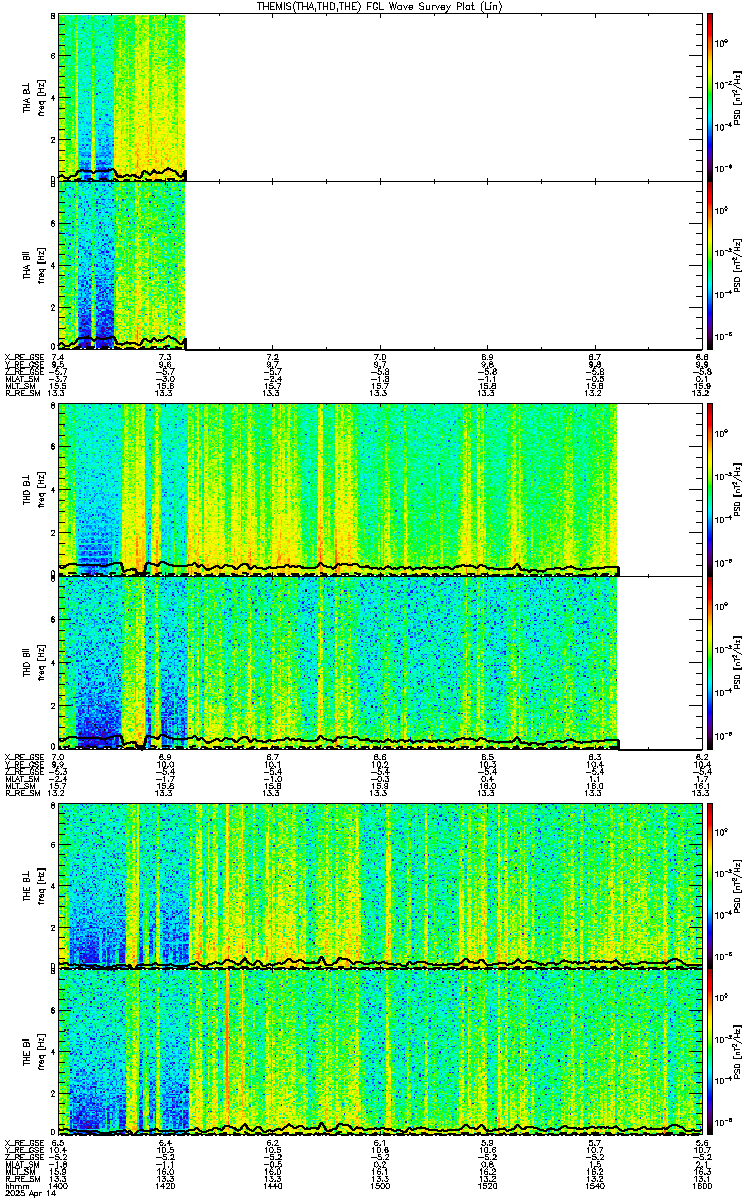The height and width of the screenshot is (1200, 750).
Task: Click the PSD color bar beside THE B-parallel panel
Action: tap(709, 1053)
